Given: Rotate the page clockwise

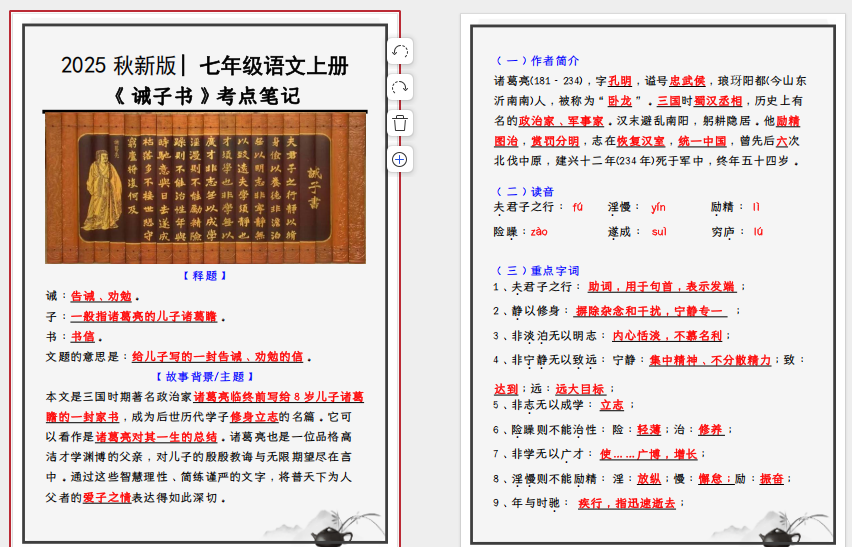Looking at the screenshot, I should pos(399,88).
